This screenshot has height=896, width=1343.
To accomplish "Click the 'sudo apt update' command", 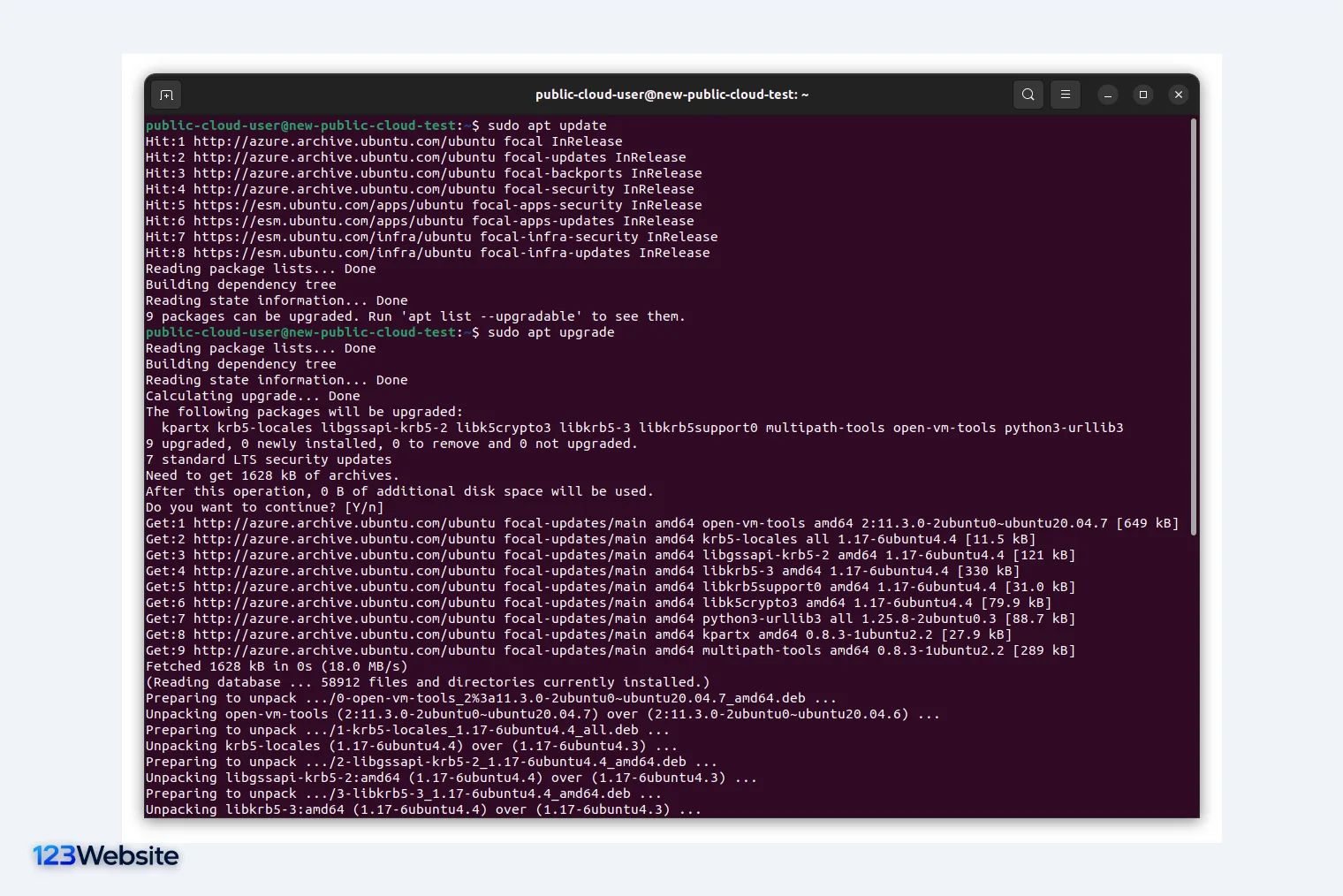I will [547, 125].
